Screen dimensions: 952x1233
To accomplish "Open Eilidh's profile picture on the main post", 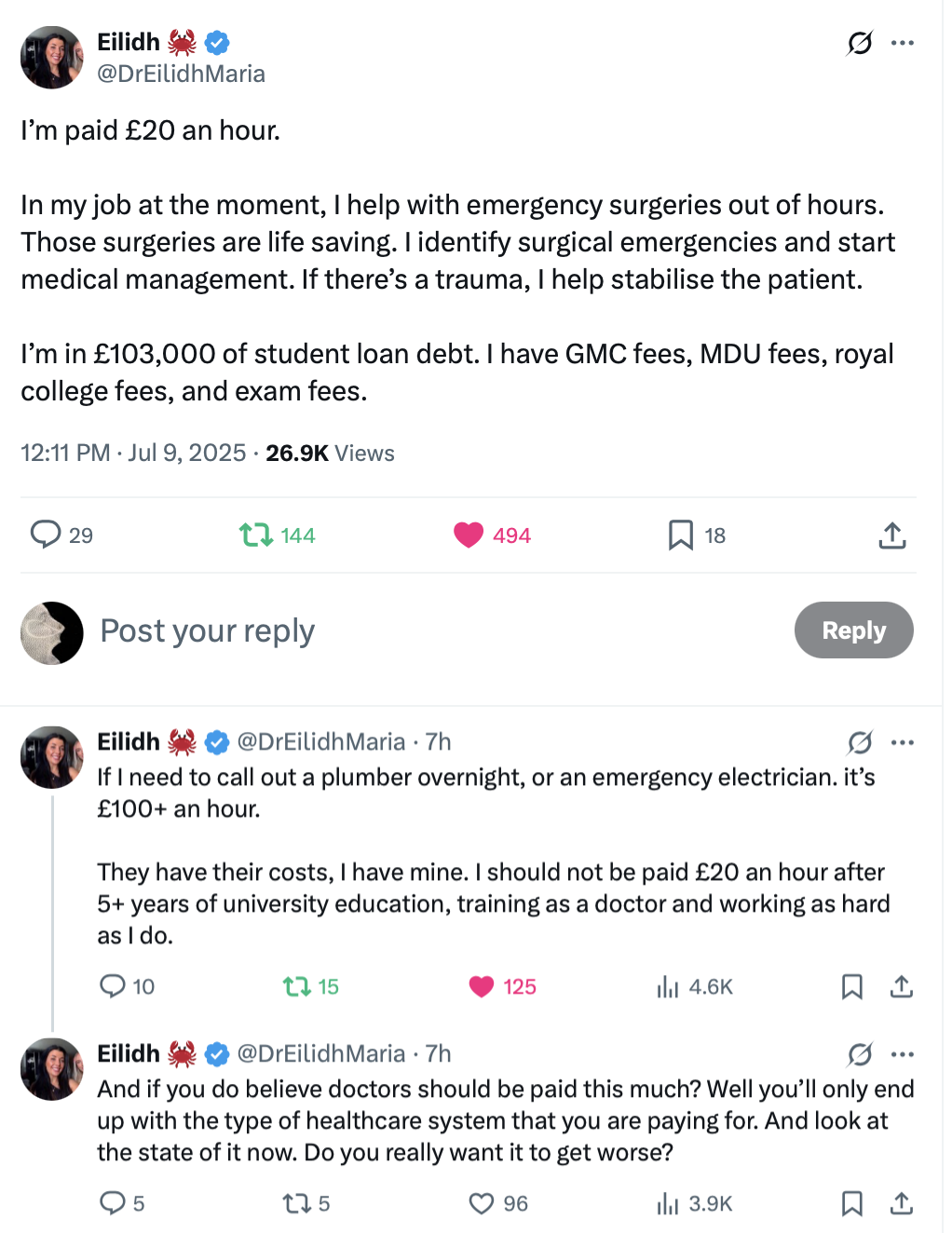I will [x=52, y=58].
